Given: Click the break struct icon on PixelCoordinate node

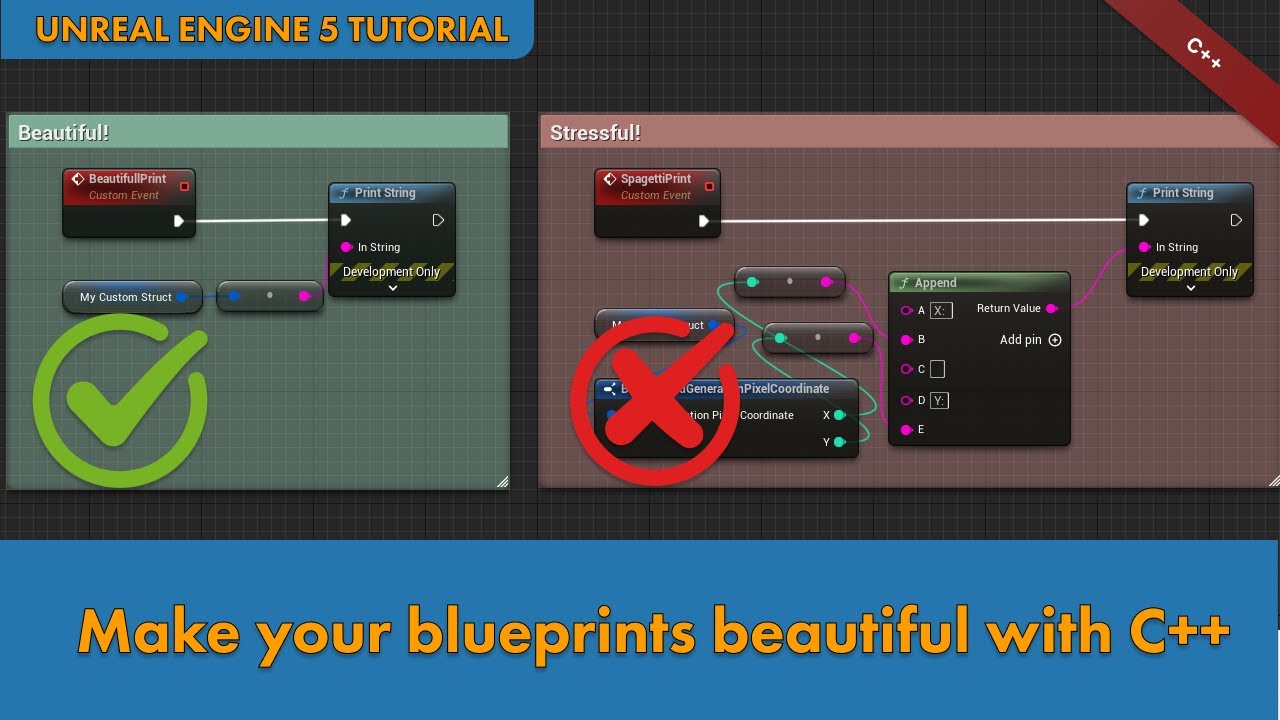Looking at the screenshot, I should coord(610,389).
